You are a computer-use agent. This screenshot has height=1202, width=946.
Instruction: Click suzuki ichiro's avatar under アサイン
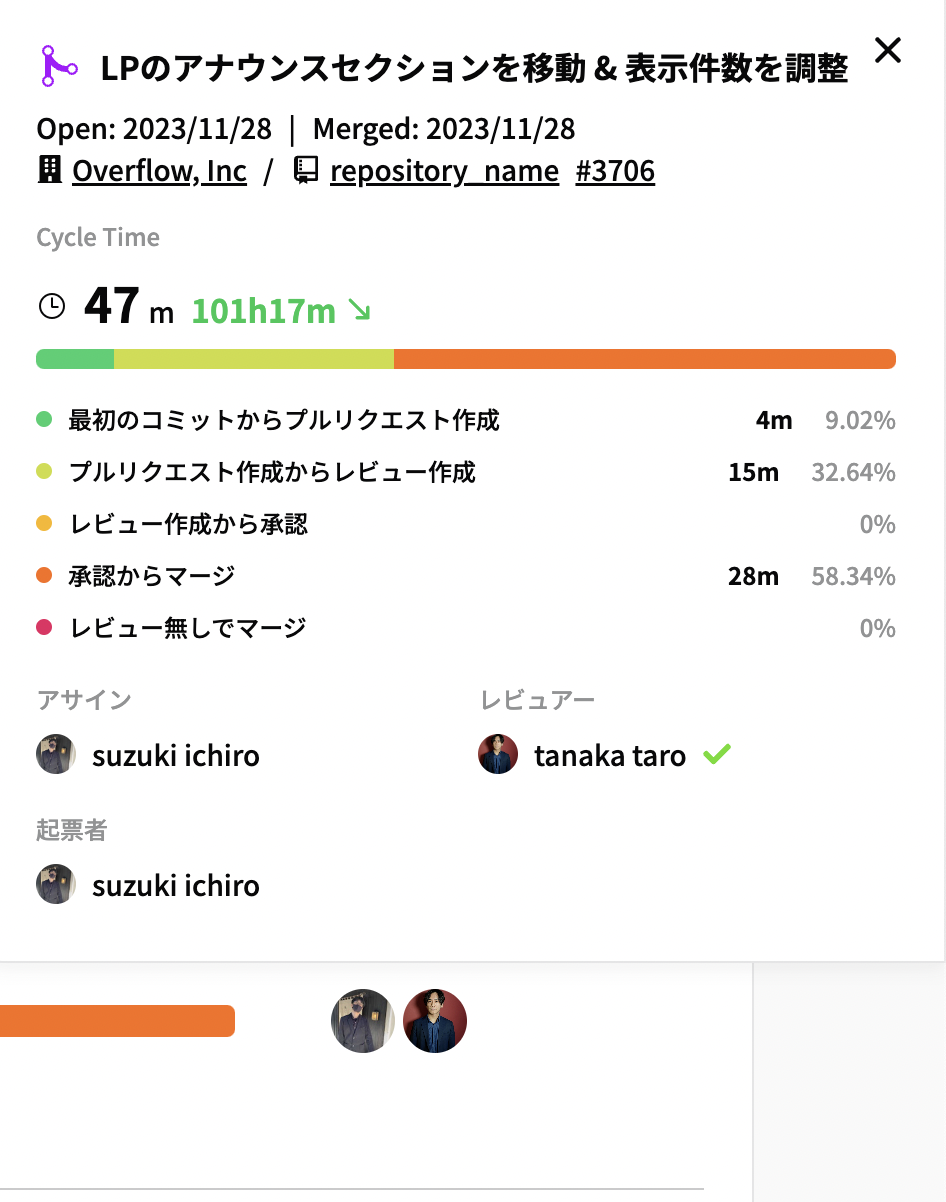click(56, 754)
